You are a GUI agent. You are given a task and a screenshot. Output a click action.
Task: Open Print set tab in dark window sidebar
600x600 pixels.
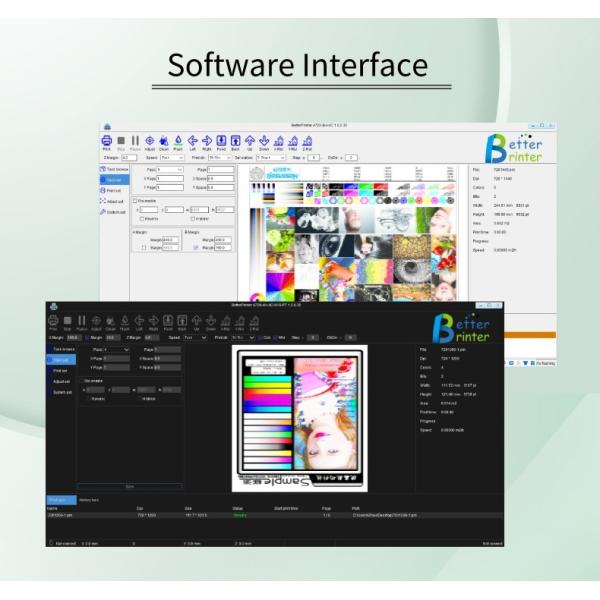coord(60,370)
